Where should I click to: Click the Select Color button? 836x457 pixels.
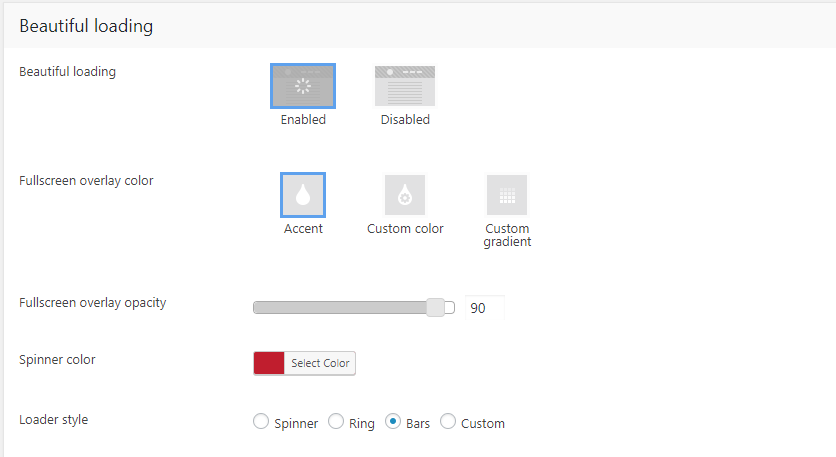pyautogui.click(x=320, y=363)
